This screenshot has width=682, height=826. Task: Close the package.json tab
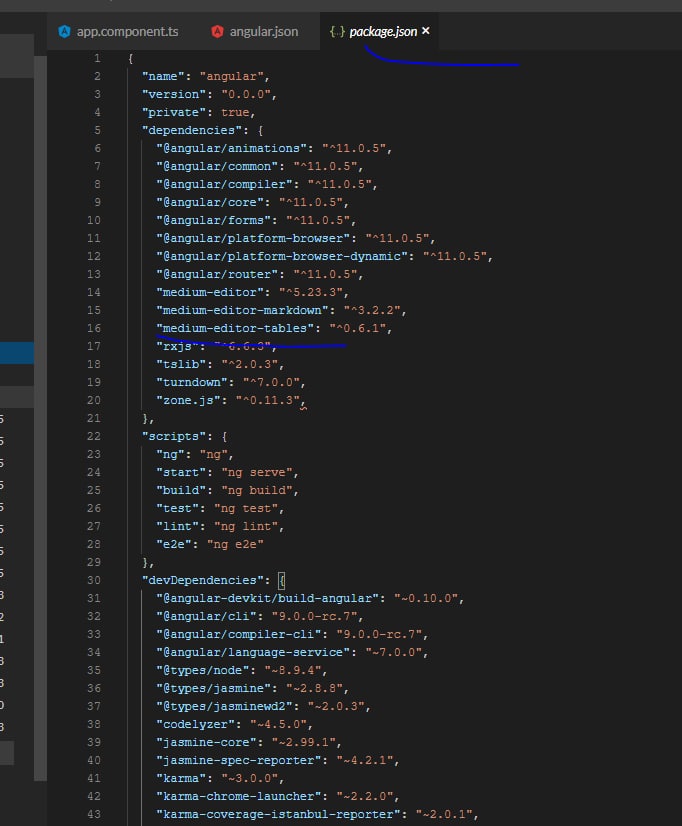pos(426,31)
